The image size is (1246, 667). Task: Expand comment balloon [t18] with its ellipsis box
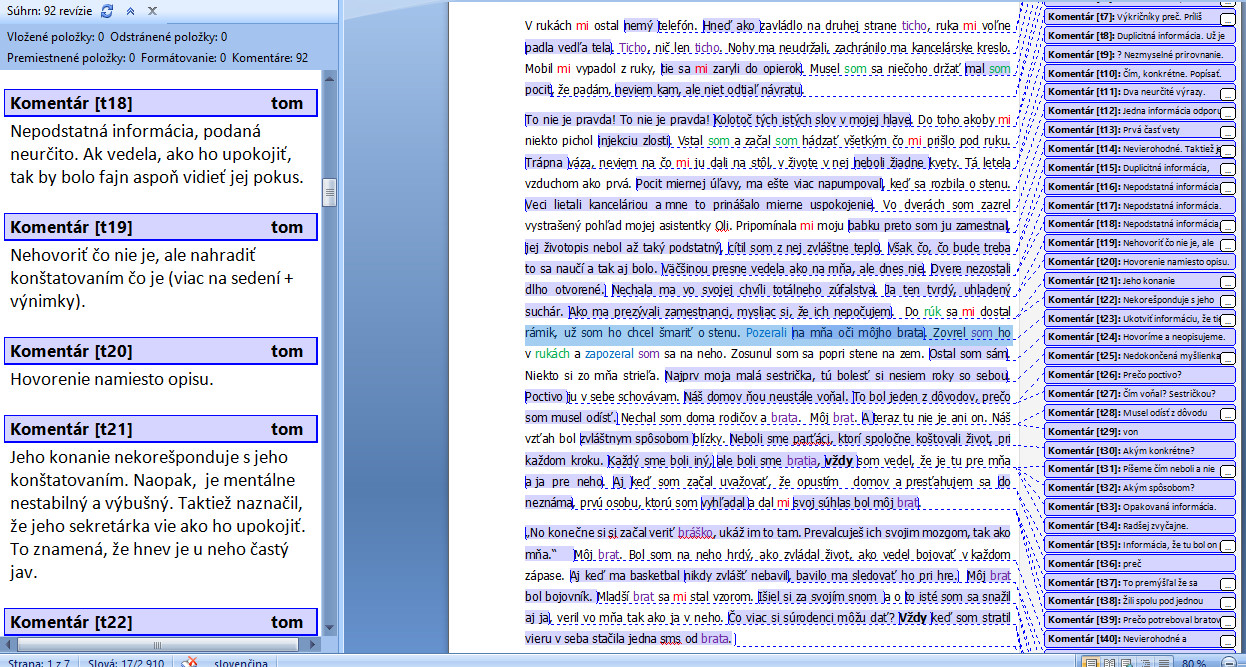pyautogui.click(x=1227, y=227)
